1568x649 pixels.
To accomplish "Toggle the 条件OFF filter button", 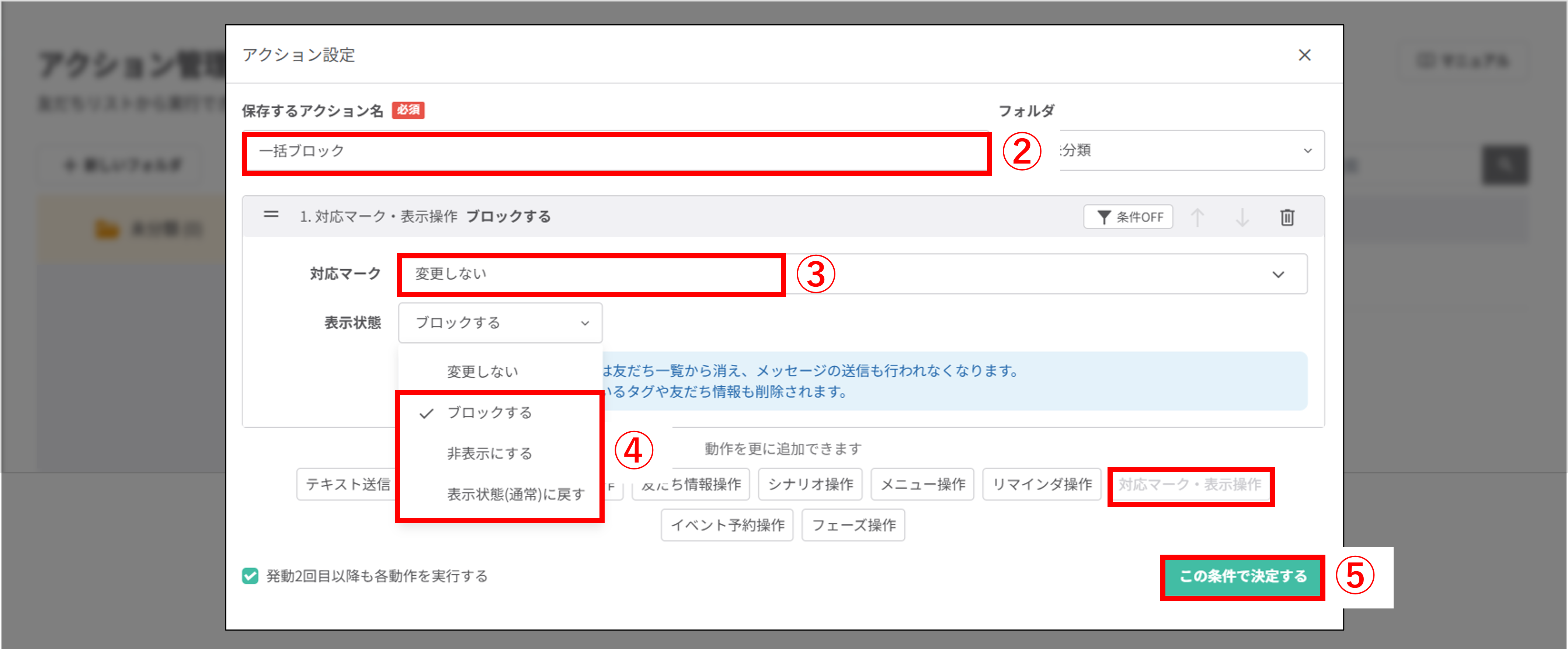I will coord(1128,217).
